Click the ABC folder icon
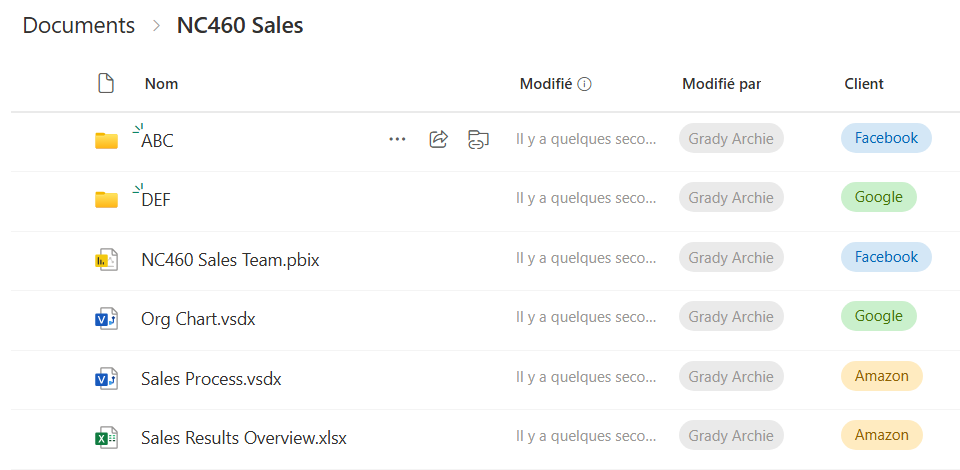 tap(107, 141)
